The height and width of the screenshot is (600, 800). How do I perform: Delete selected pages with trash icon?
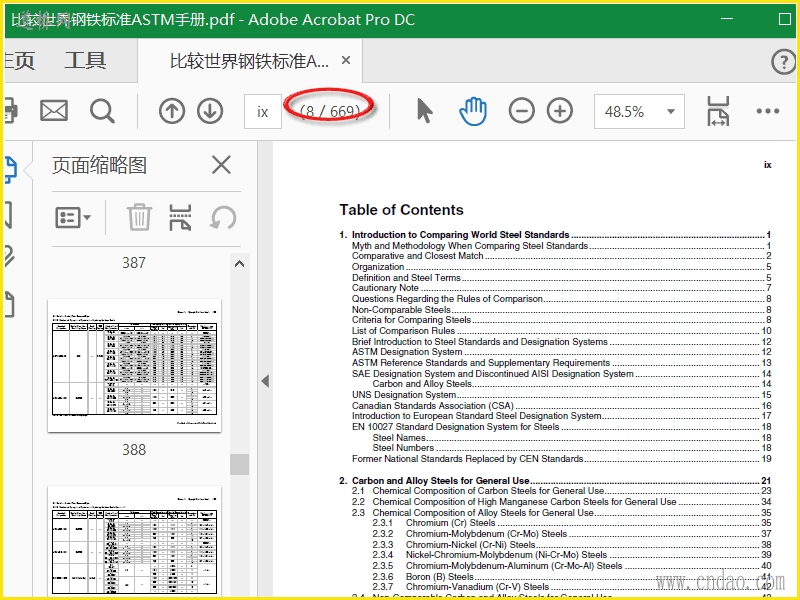point(139,217)
